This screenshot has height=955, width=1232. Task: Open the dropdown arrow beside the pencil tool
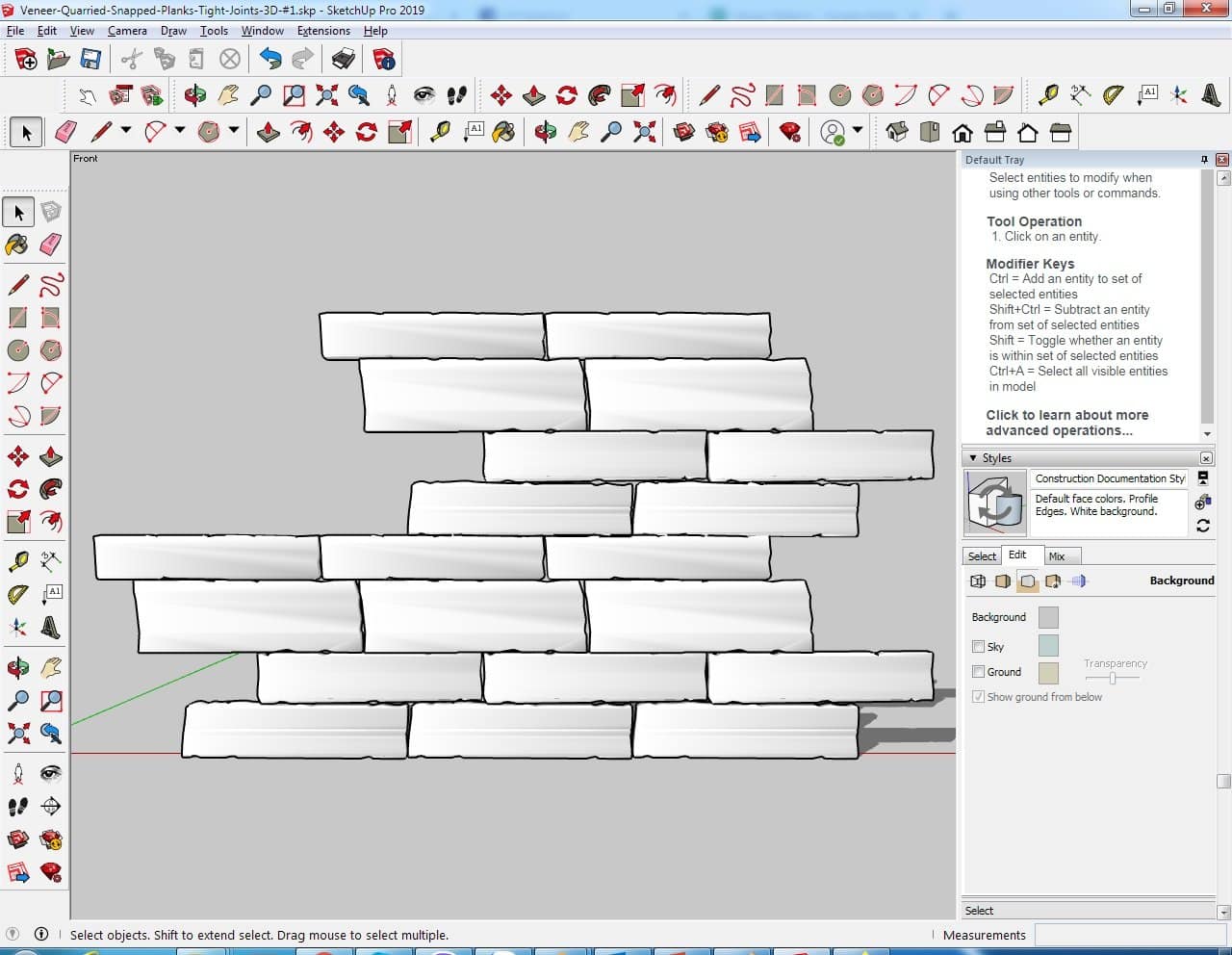(125, 130)
